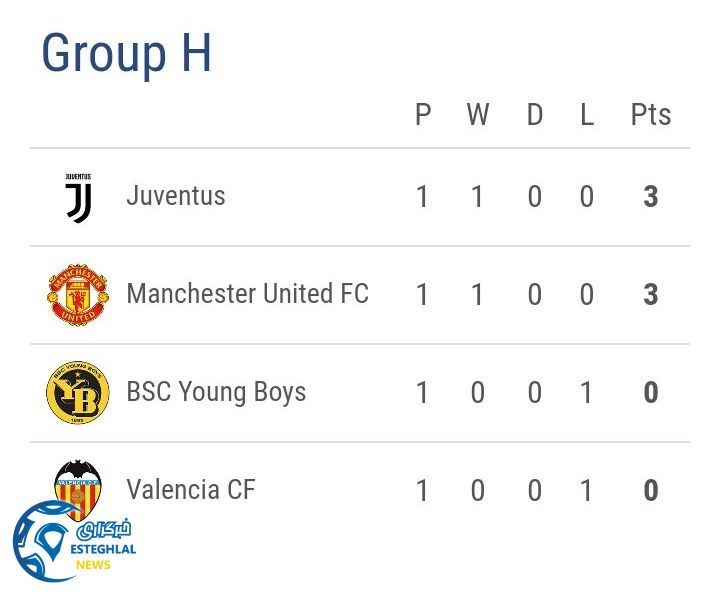Click the D column header
Image resolution: width=702 pixels, height=604 pixels.
[x=535, y=115]
